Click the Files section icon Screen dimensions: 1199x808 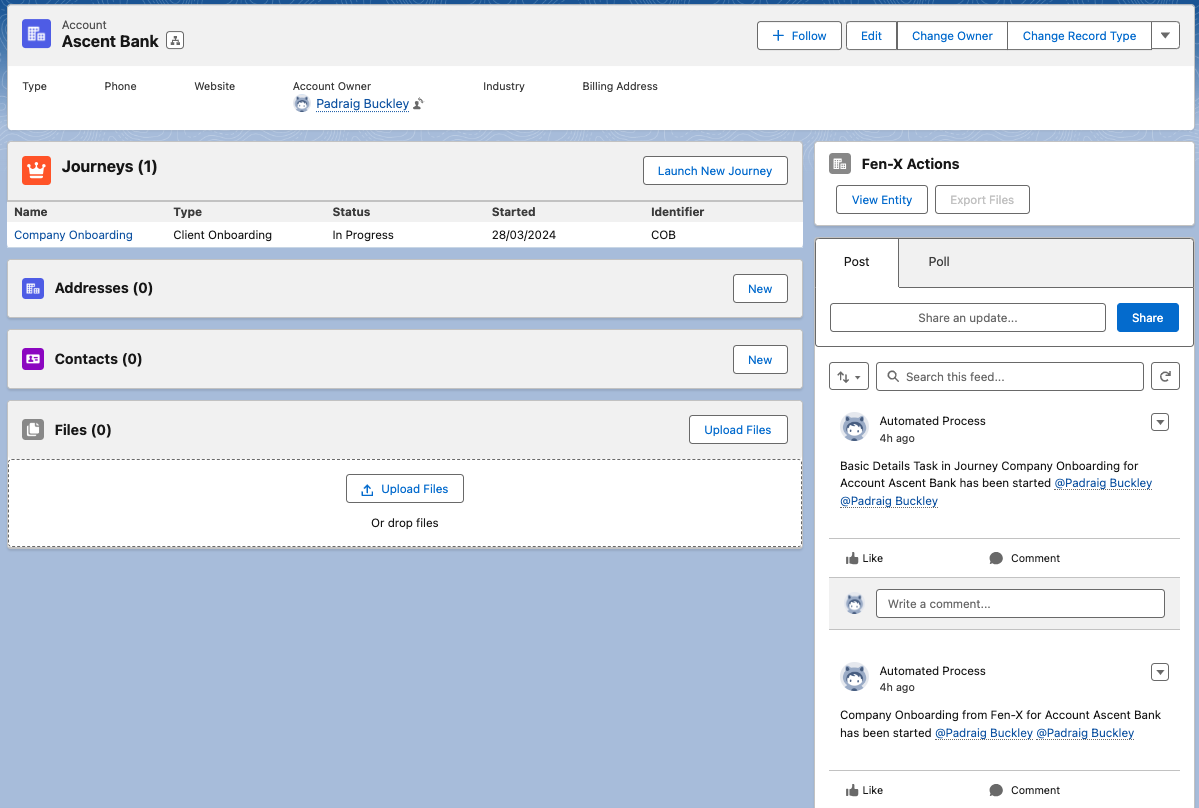pyautogui.click(x=34, y=430)
